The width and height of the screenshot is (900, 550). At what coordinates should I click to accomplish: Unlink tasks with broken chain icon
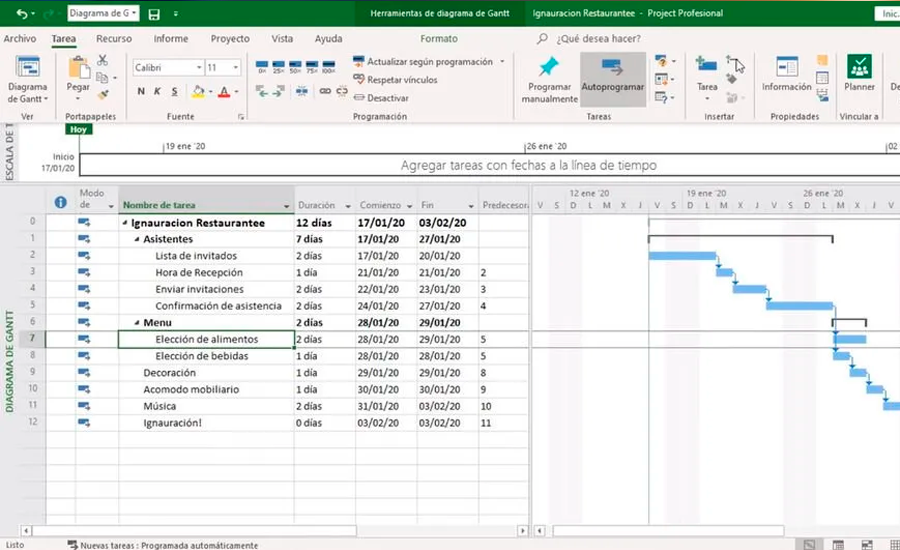point(342,91)
